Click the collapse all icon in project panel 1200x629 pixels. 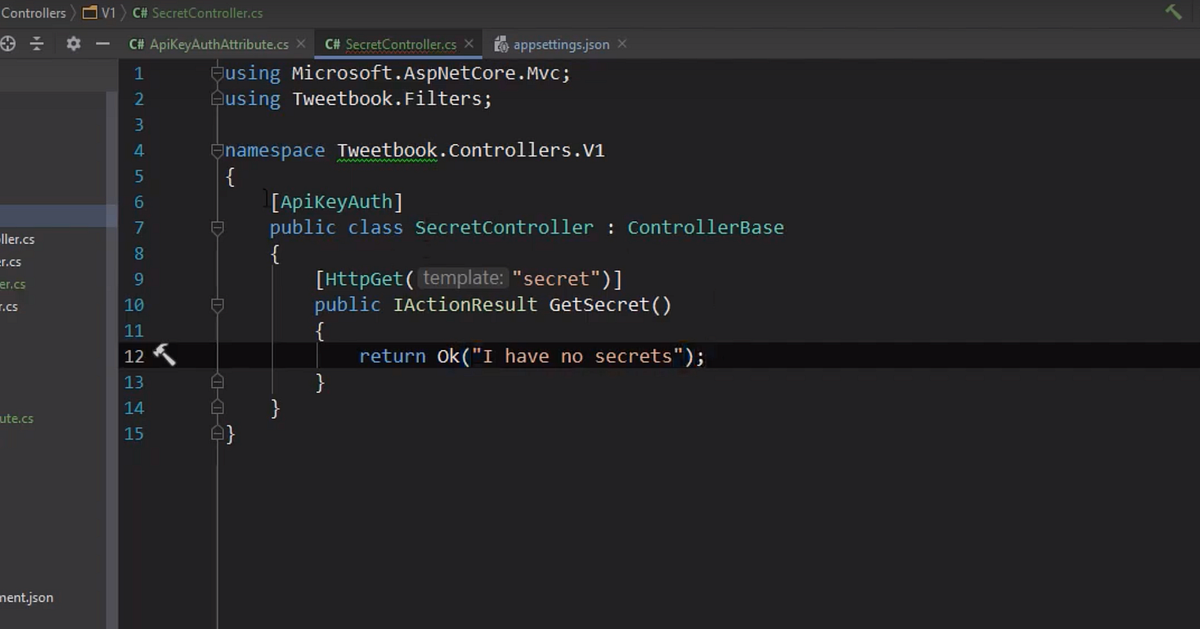37,44
